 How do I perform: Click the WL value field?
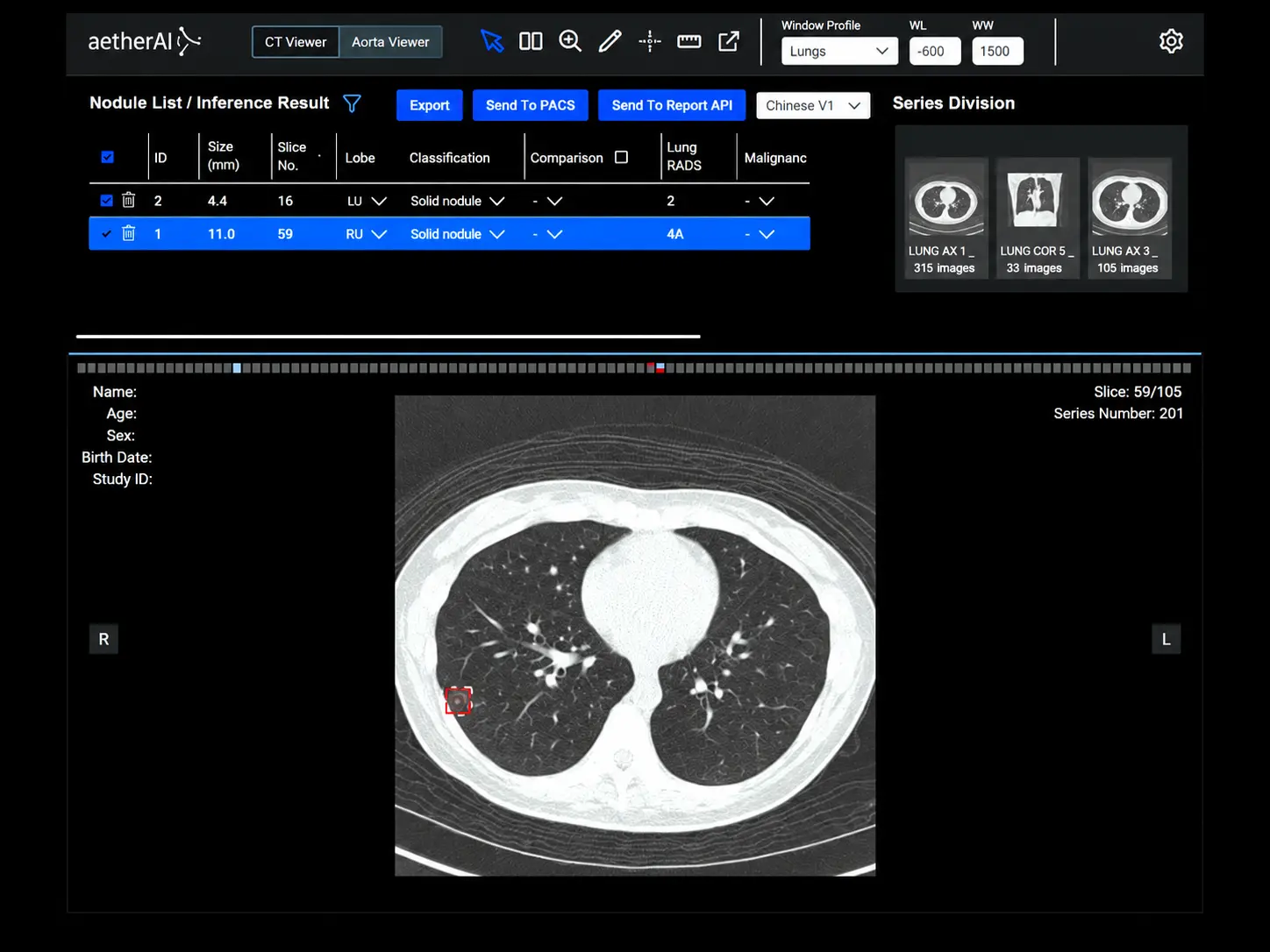coord(935,51)
